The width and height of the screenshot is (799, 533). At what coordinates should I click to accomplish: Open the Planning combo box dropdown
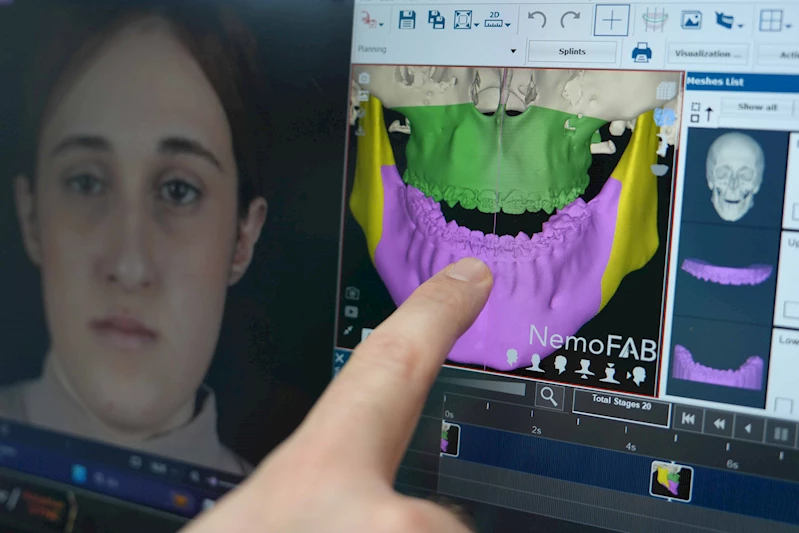[x=513, y=51]
